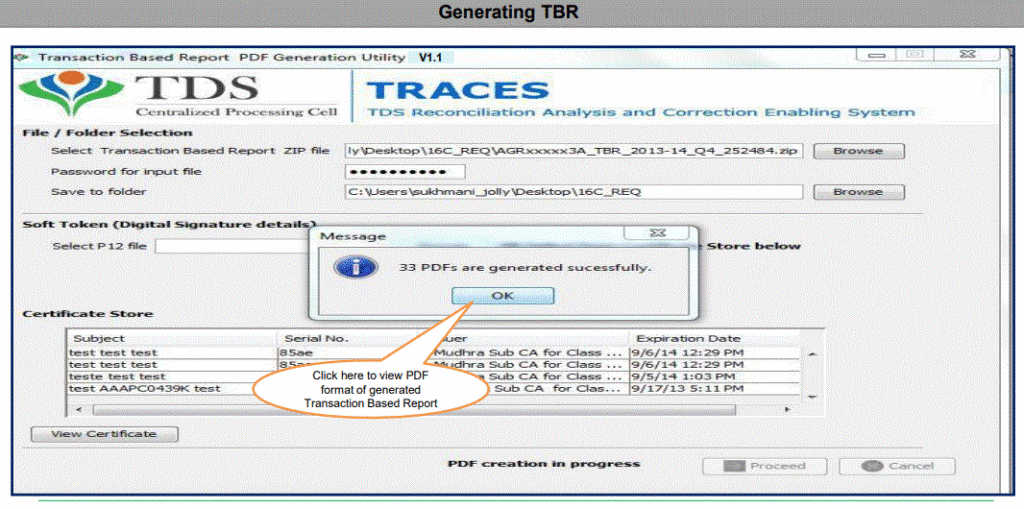1024x509 pixels.
Task: Click the Save to folder path field
Action: (x=573, y=192)
